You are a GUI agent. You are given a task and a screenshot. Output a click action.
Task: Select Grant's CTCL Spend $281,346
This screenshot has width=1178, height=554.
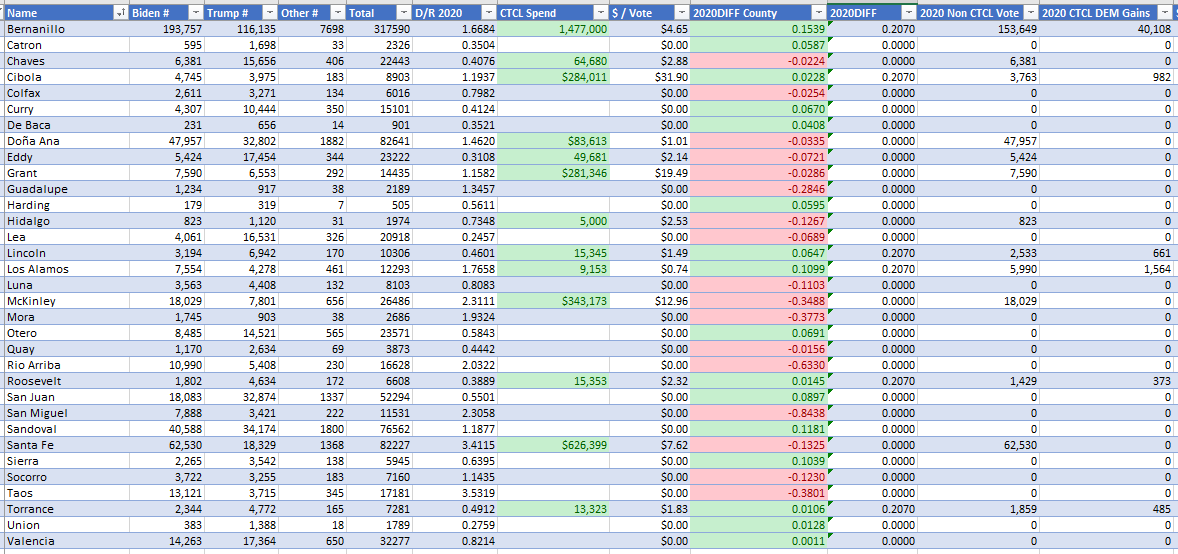coord(553,173)
